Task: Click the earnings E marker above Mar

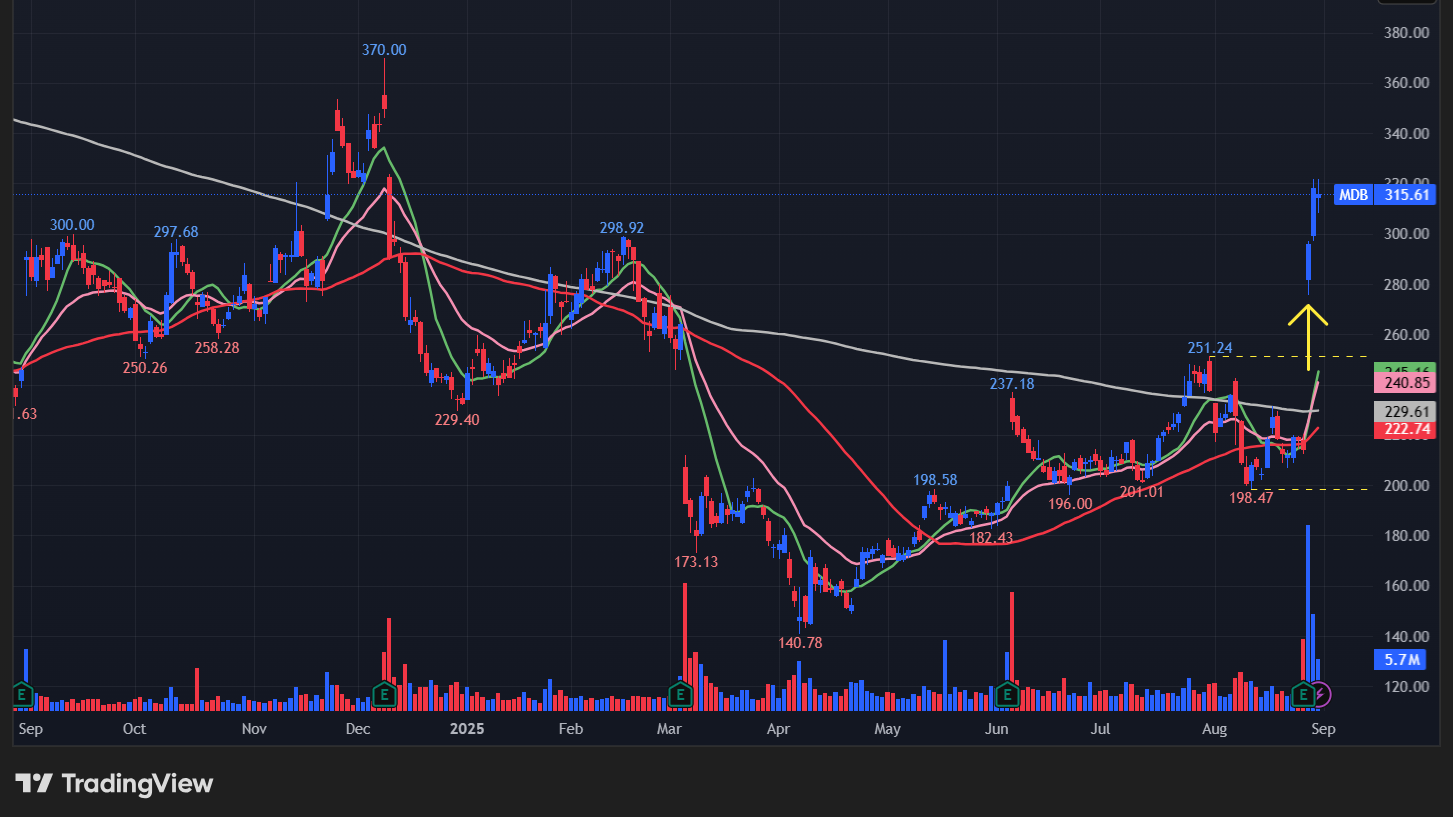Action: 680,693
